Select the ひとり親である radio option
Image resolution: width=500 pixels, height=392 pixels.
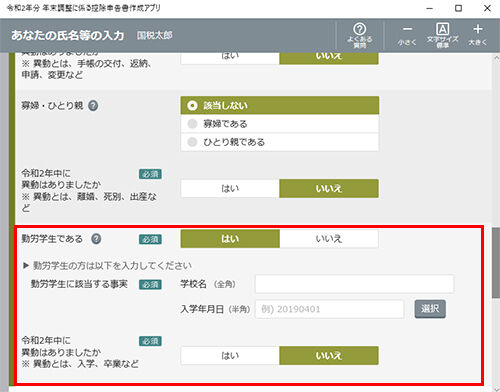(280, 142)
